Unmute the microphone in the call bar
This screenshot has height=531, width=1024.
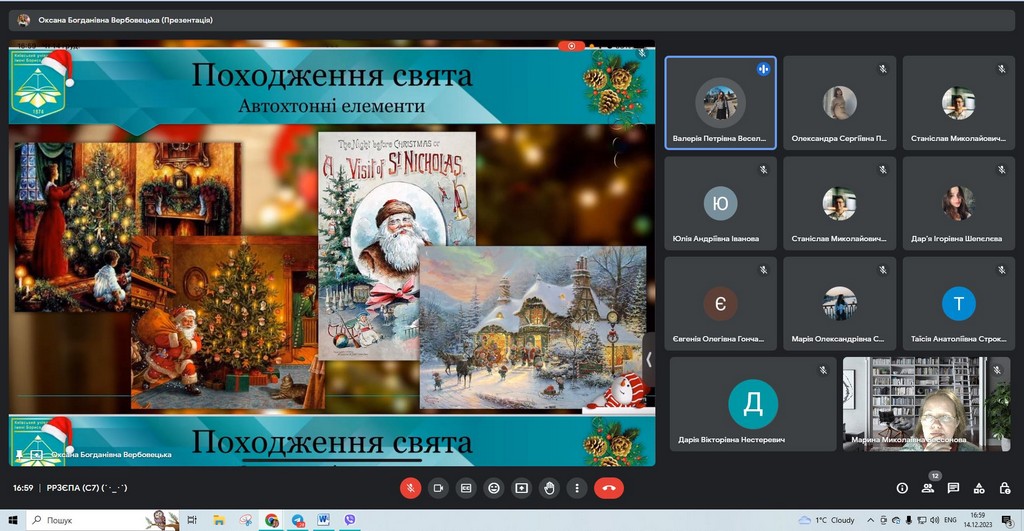(x=409, y=488)
